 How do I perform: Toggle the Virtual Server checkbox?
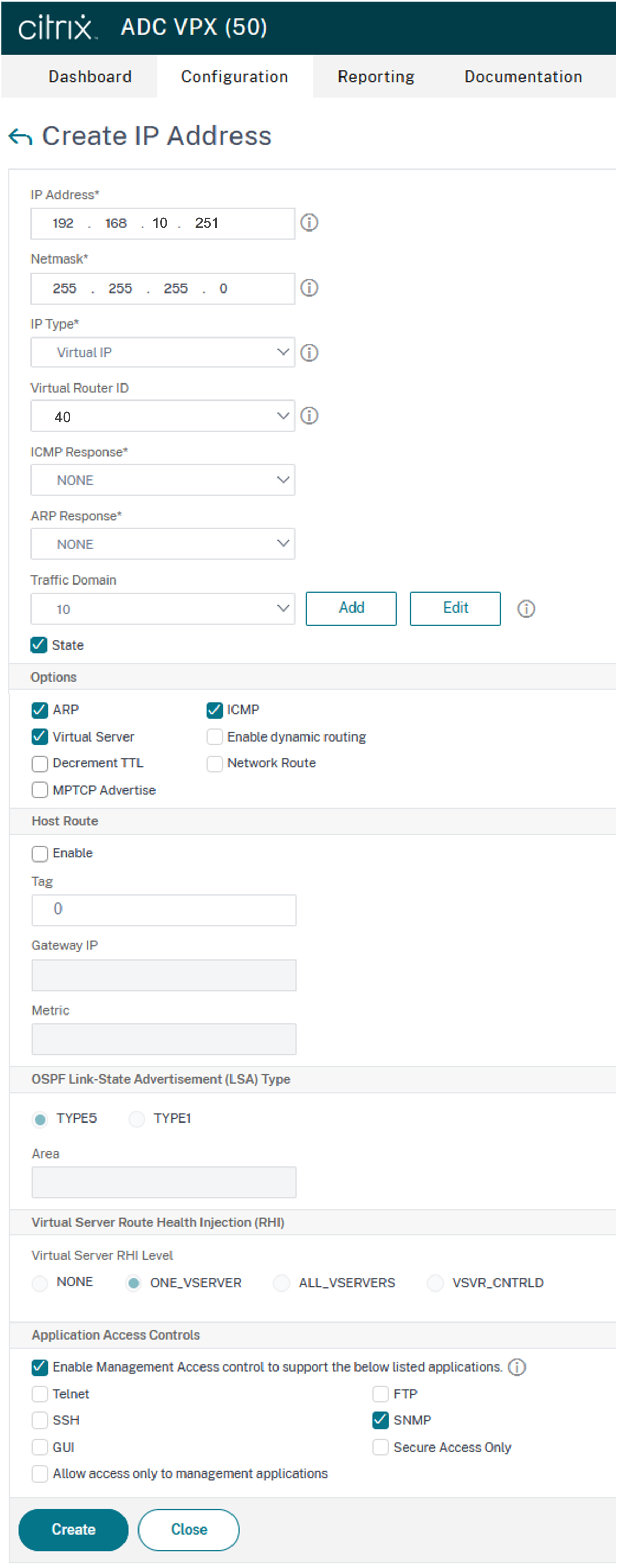coord(40,737)
